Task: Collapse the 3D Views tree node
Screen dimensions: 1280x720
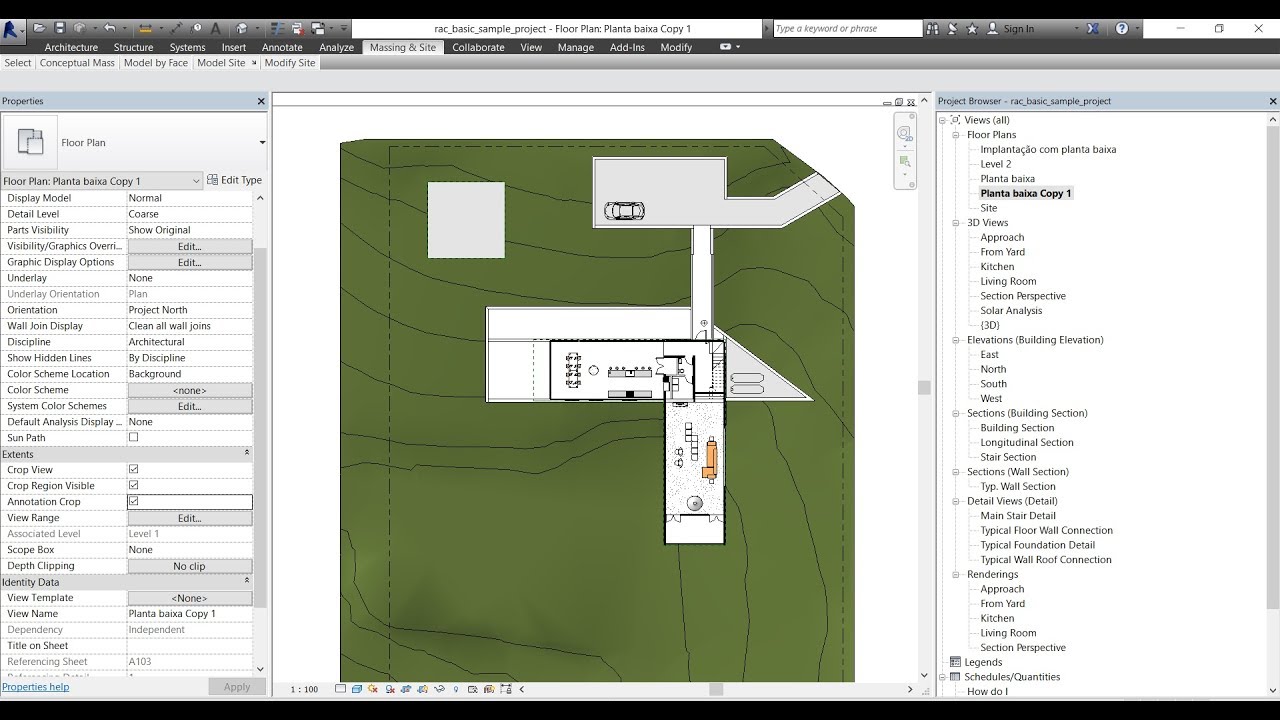Action: pos(956,222)
